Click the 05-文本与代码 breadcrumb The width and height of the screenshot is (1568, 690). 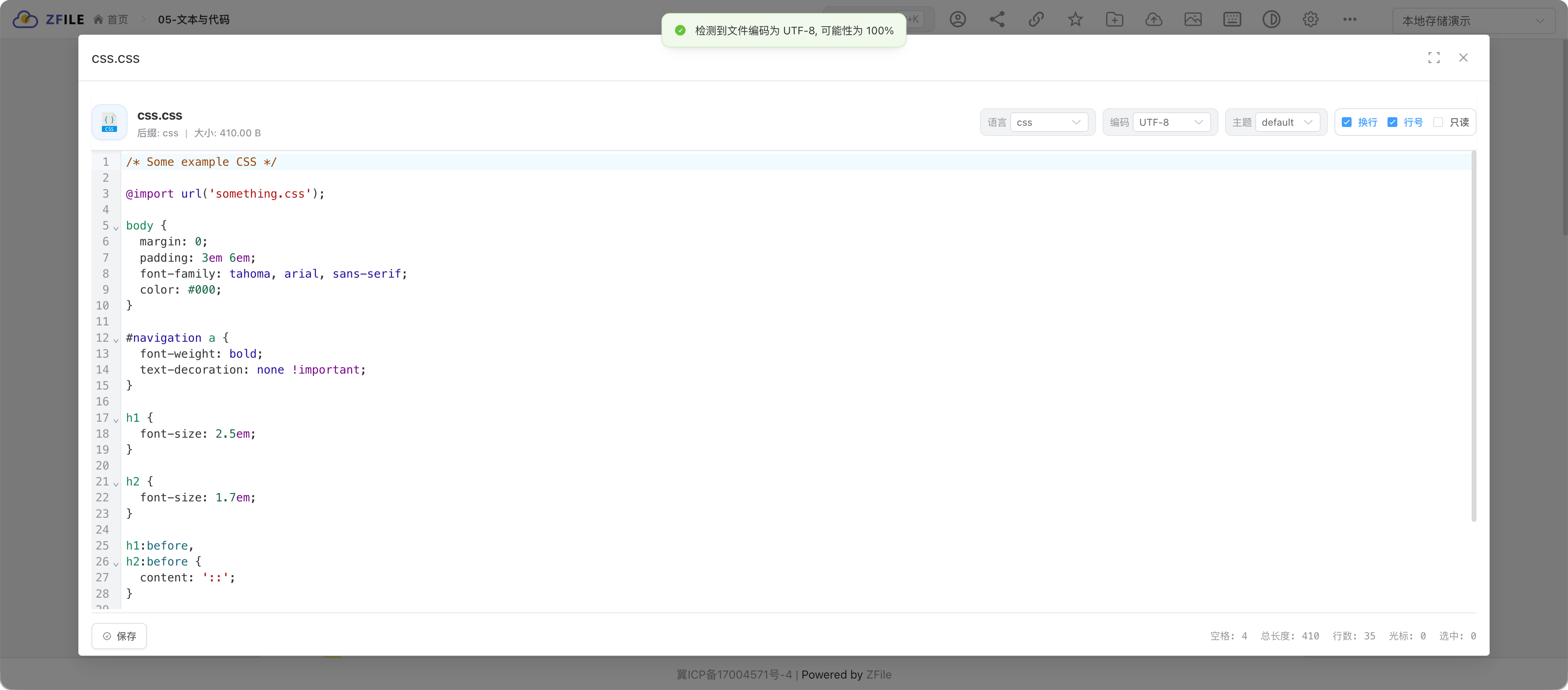pos(194,20)
